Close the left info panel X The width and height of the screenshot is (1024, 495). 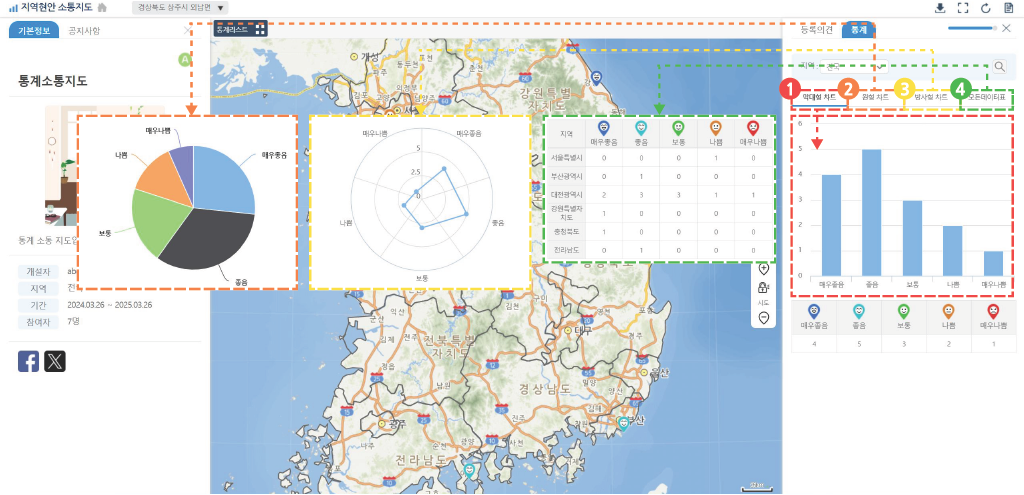click(188, 30)
